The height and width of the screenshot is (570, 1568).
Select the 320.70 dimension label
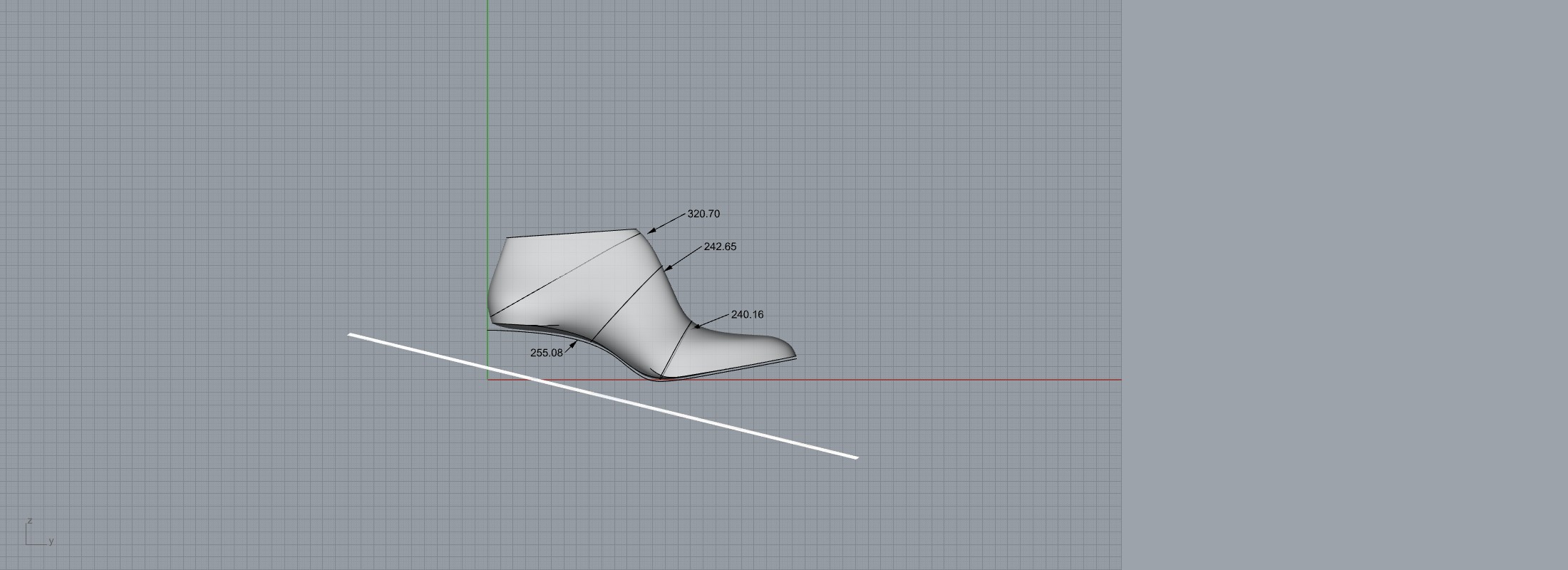coord(703,214)
